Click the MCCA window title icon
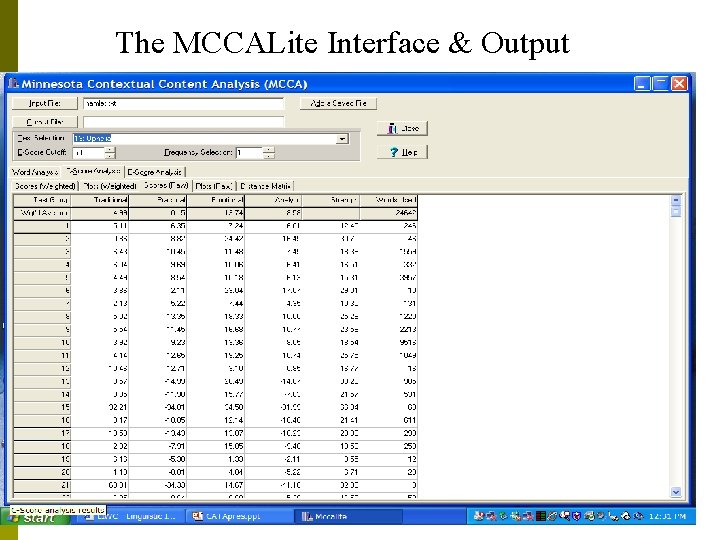720x540 pixels. pyautogui.click(x=14, y=84)
